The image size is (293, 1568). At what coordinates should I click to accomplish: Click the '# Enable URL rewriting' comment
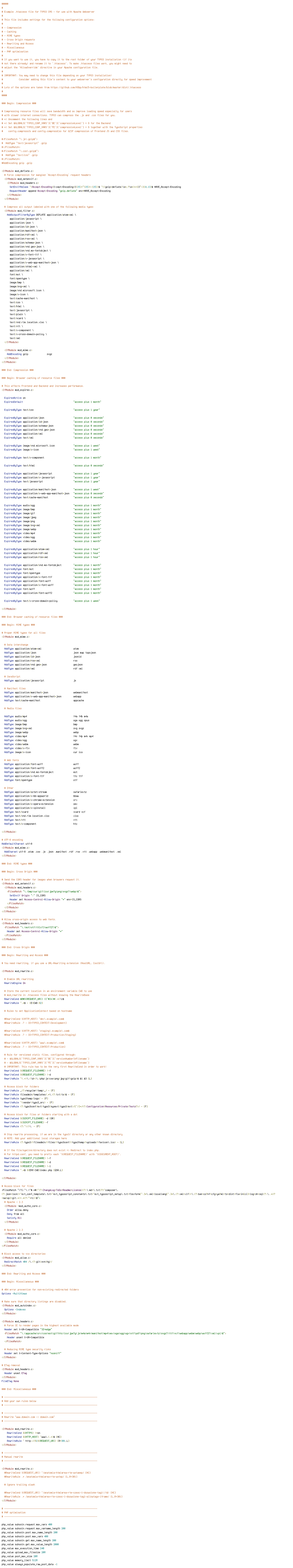coord(19,979)
